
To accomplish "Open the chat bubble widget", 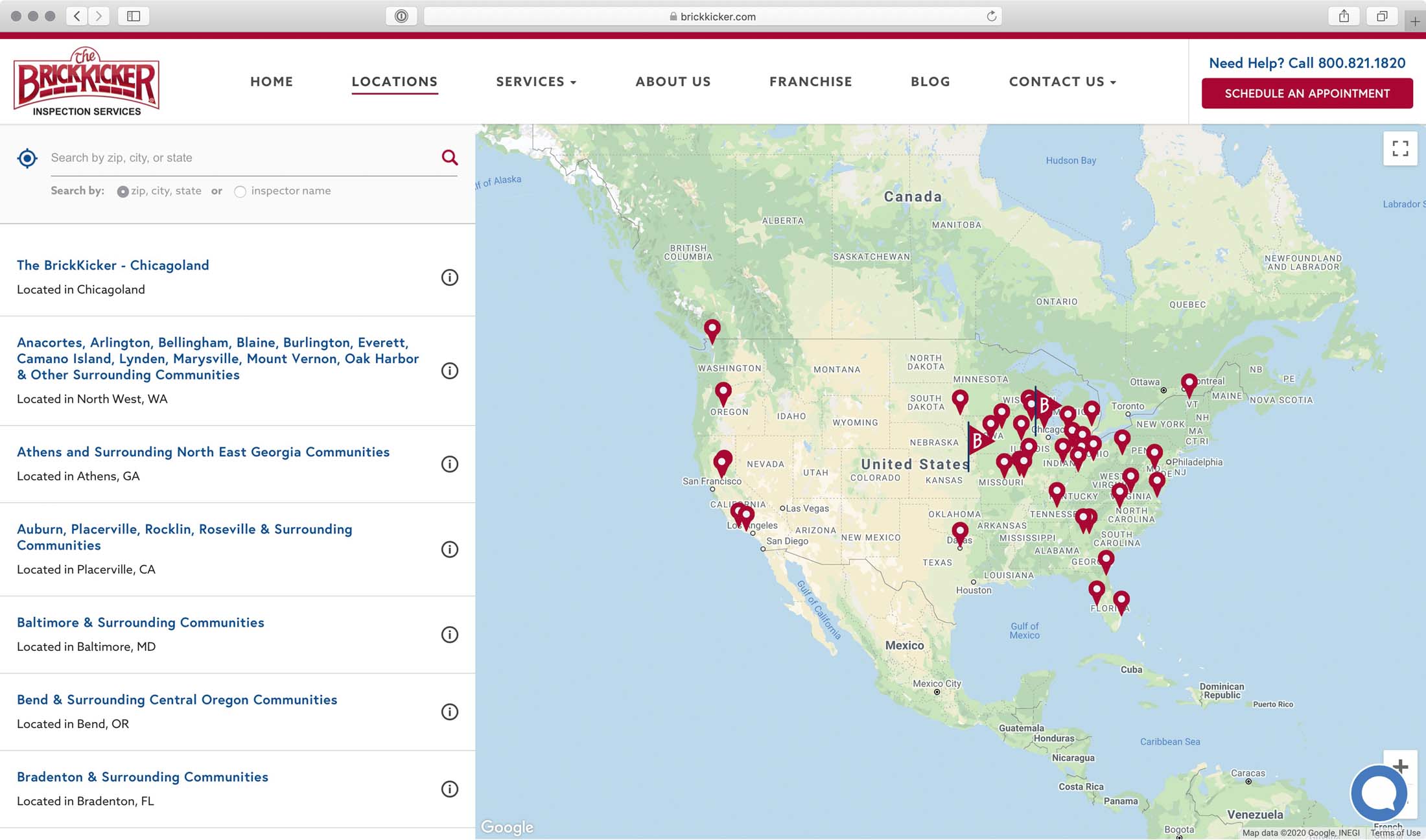I will click(x=1378, y=793).
